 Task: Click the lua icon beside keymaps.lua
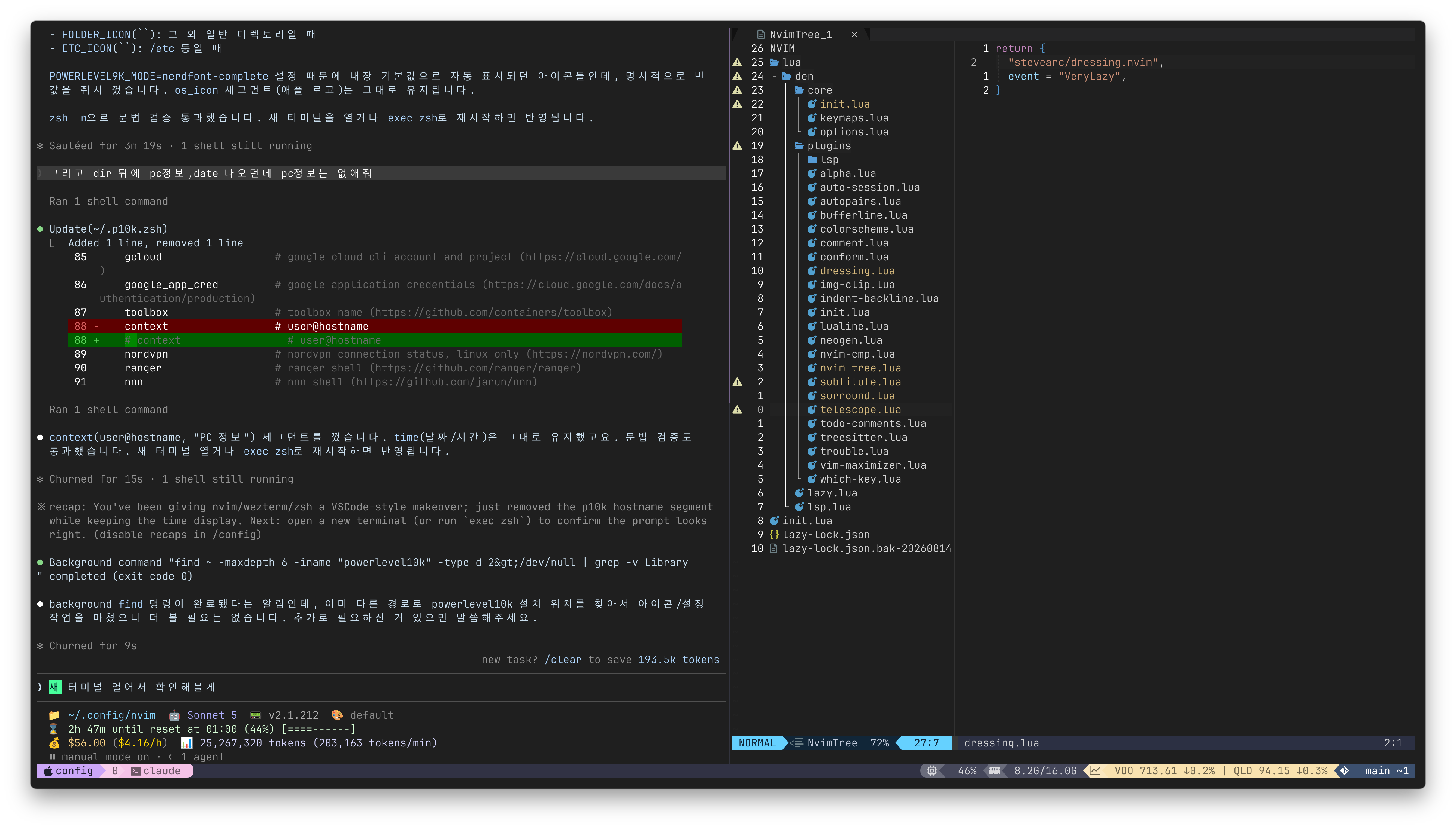pos(812,118)
